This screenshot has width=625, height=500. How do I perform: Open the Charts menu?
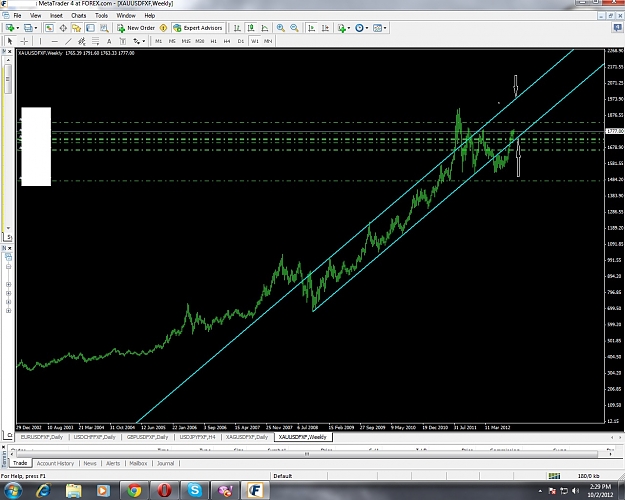coord(79,16)
